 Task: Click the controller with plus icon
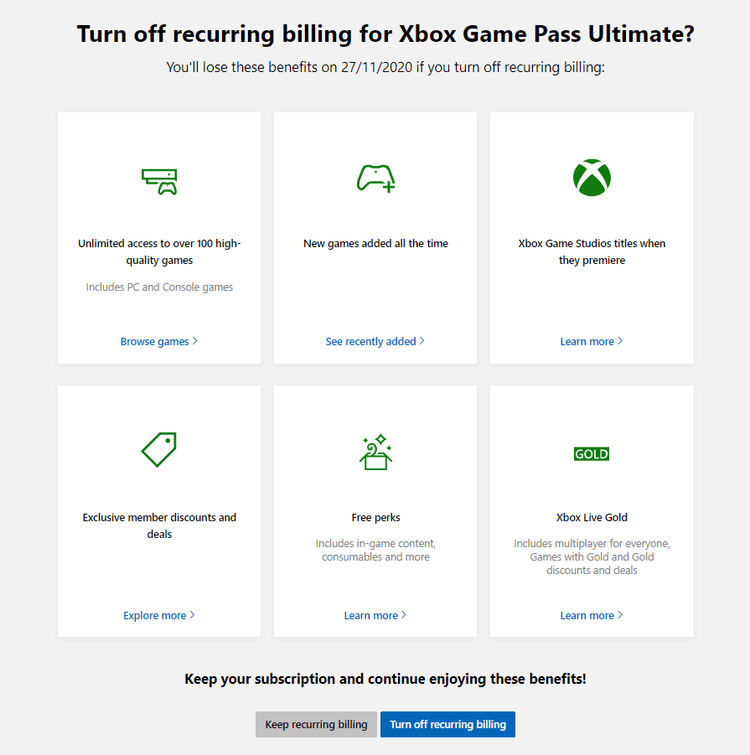coord(375,179)
